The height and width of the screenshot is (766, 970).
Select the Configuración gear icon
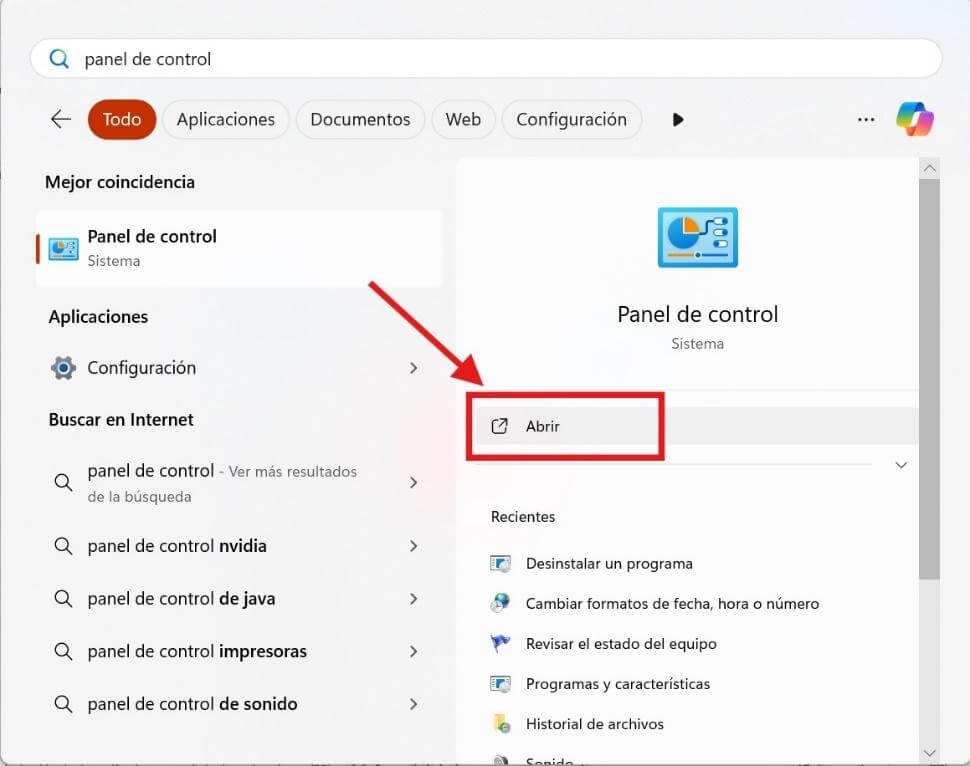62,367
